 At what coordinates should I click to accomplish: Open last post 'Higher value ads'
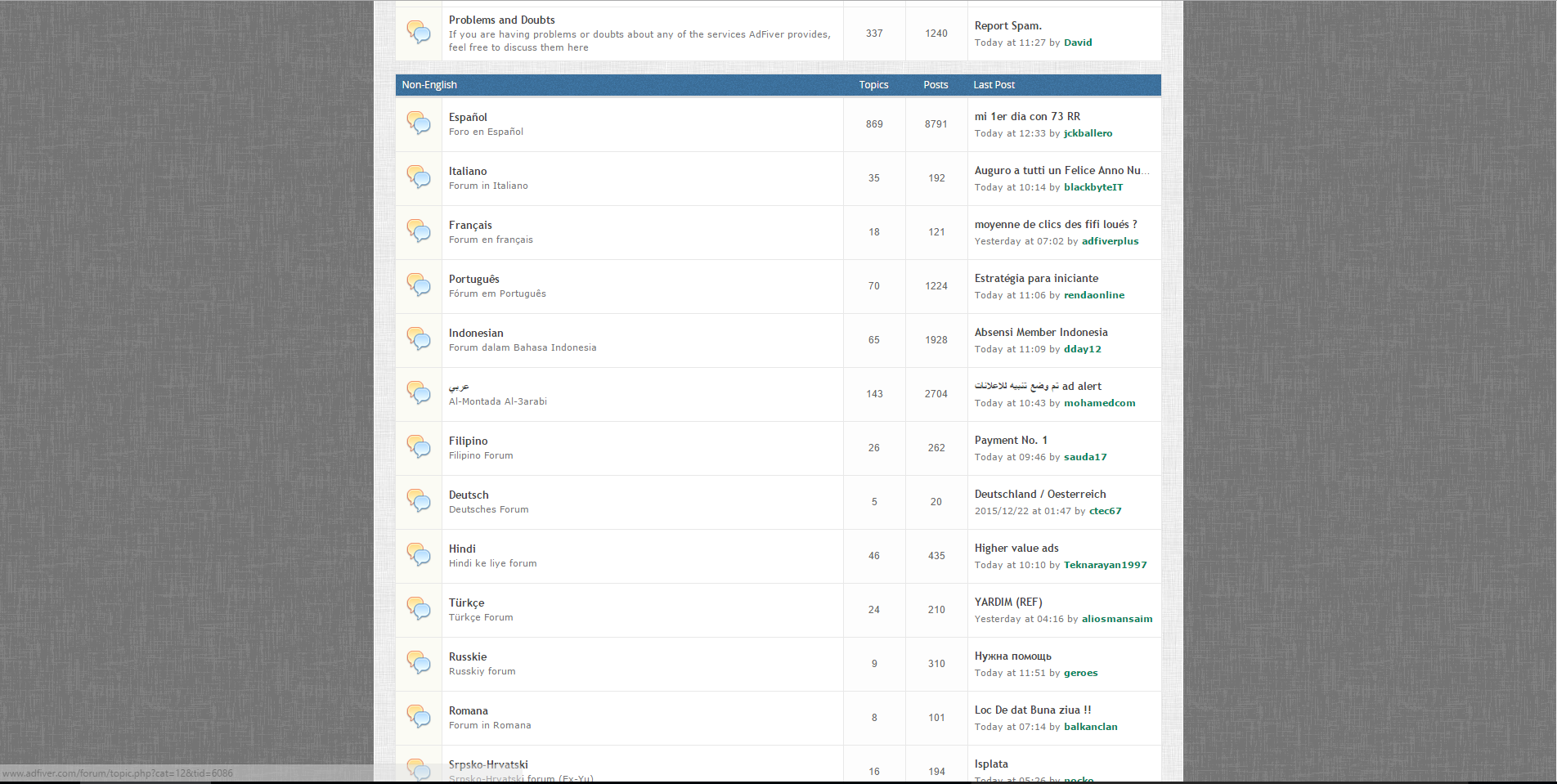pyautogui.click(x=1016, y=548)
